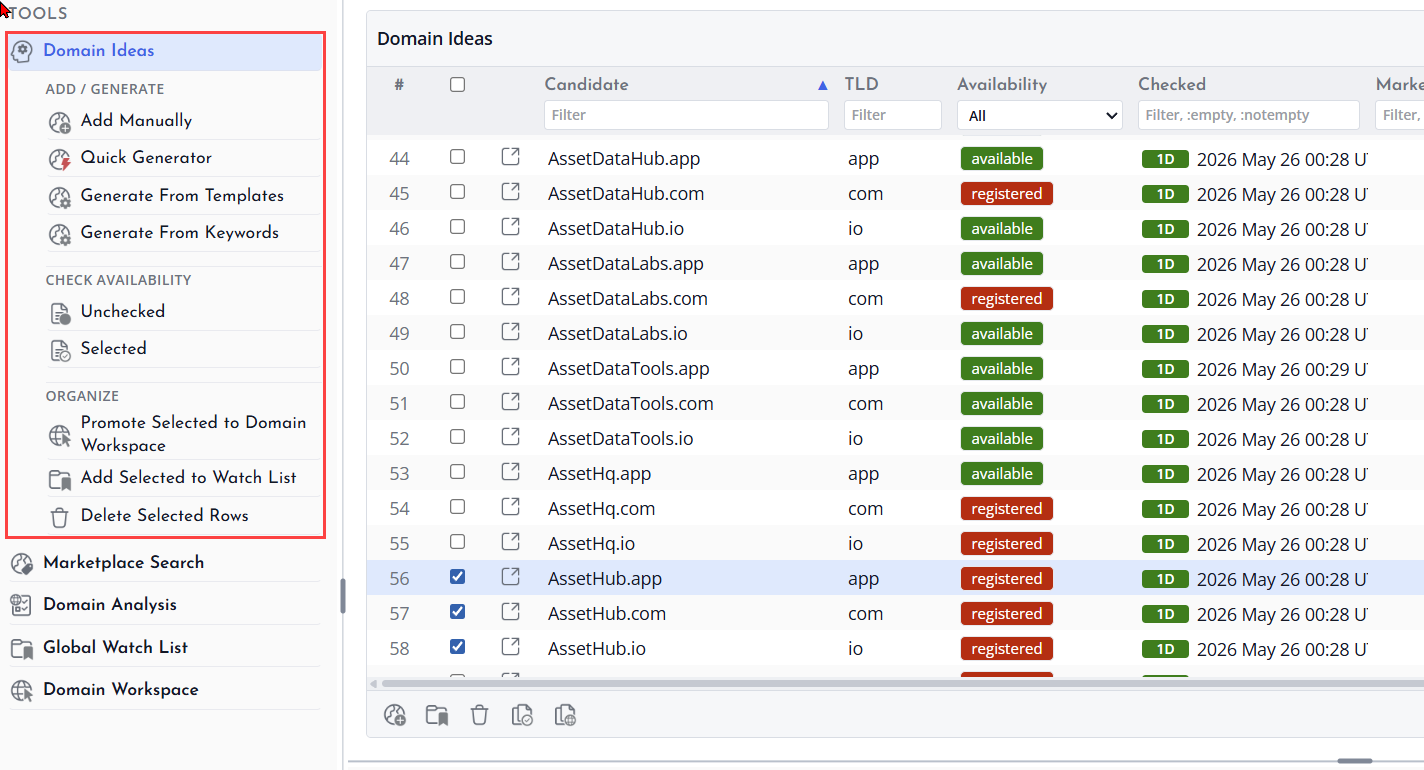
Task: Click the Candidate filter input
Action: (686, 115)
